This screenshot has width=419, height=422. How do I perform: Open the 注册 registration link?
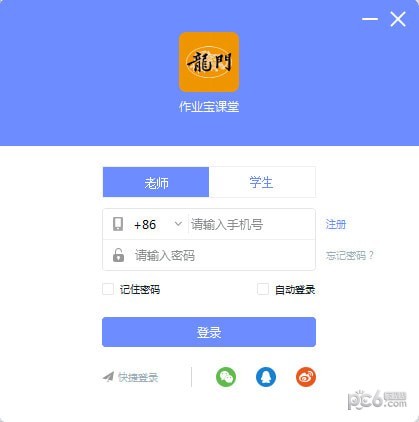336,224
